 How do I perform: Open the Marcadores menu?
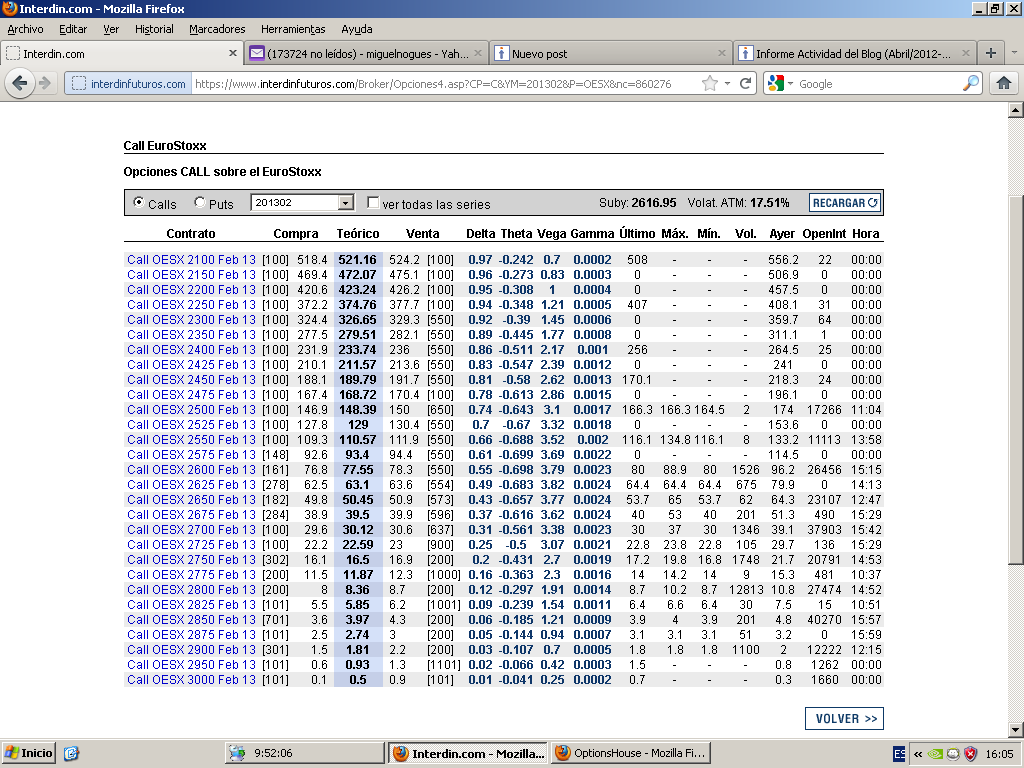click(218, 29)
